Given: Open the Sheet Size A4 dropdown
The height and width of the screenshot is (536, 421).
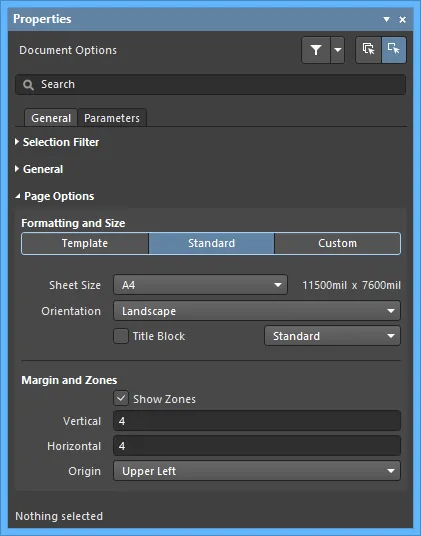Looking at the screenshot, I should pos(201,285).
